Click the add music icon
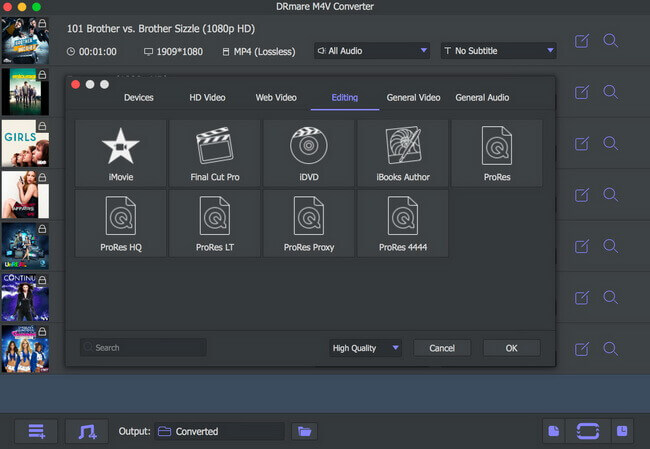 pyautogui.click(x=87, y=431)
